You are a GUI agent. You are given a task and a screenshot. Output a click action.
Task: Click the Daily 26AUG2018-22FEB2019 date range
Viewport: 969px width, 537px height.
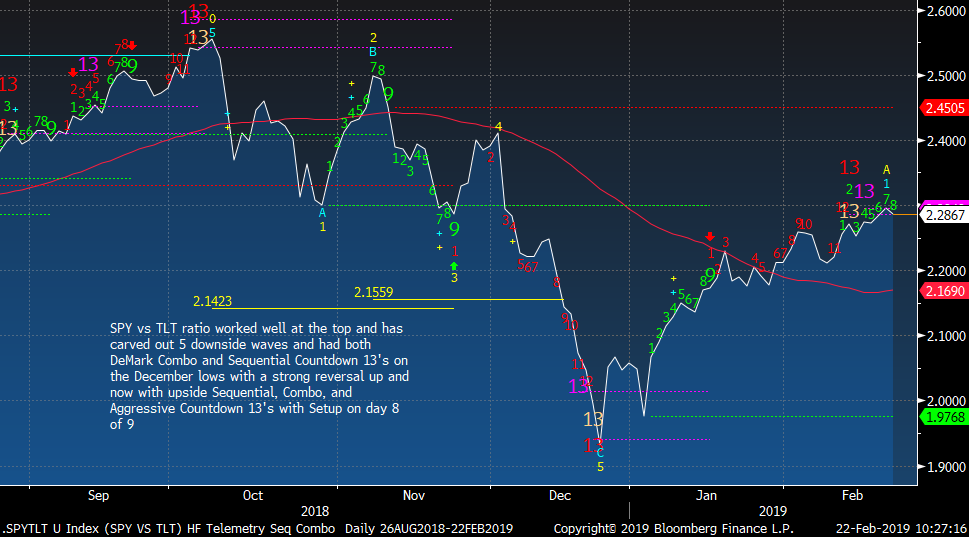tap(429, 529)
